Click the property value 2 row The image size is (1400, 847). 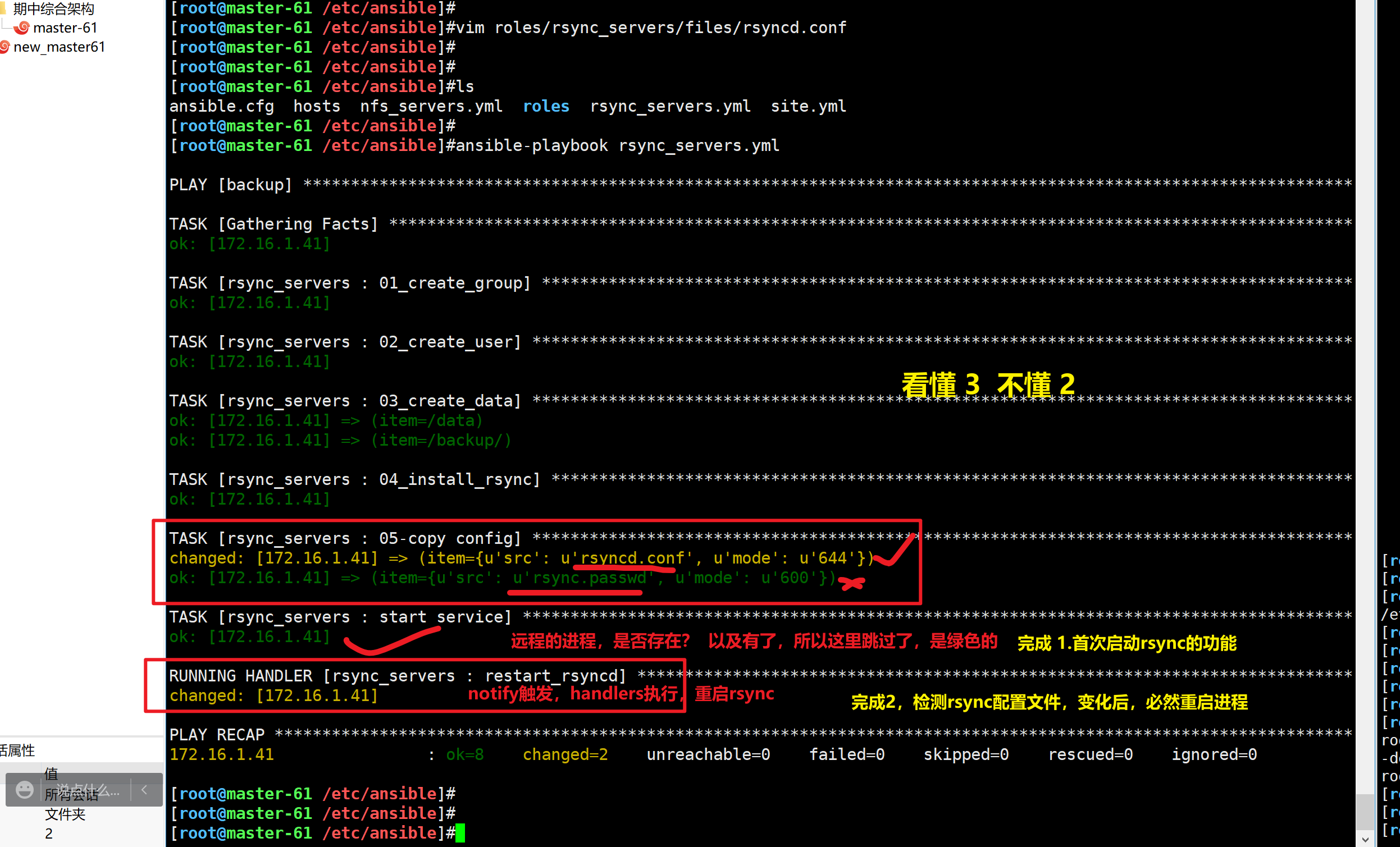coord(49,834)
